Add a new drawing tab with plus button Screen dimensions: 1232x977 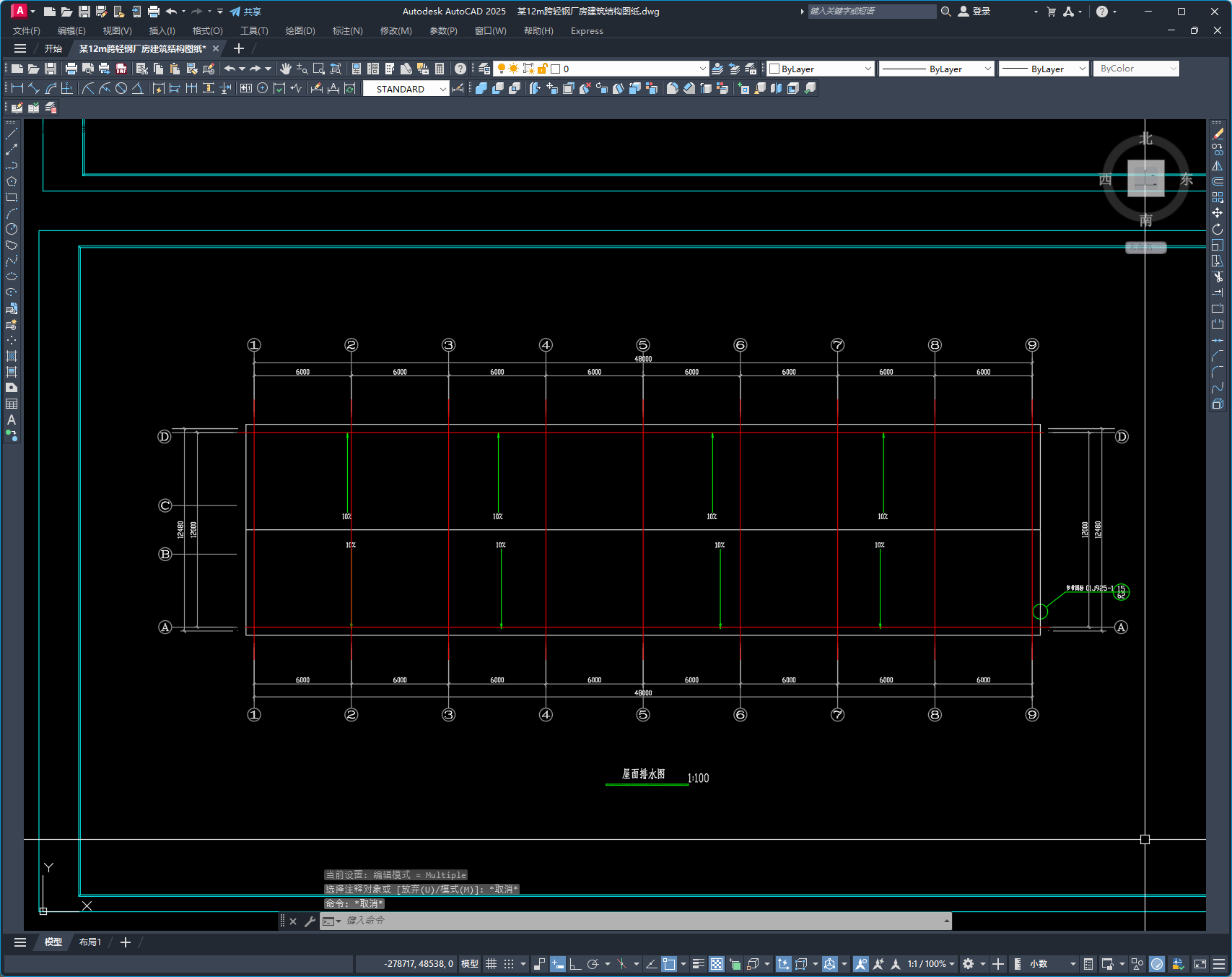pos(239,48)
